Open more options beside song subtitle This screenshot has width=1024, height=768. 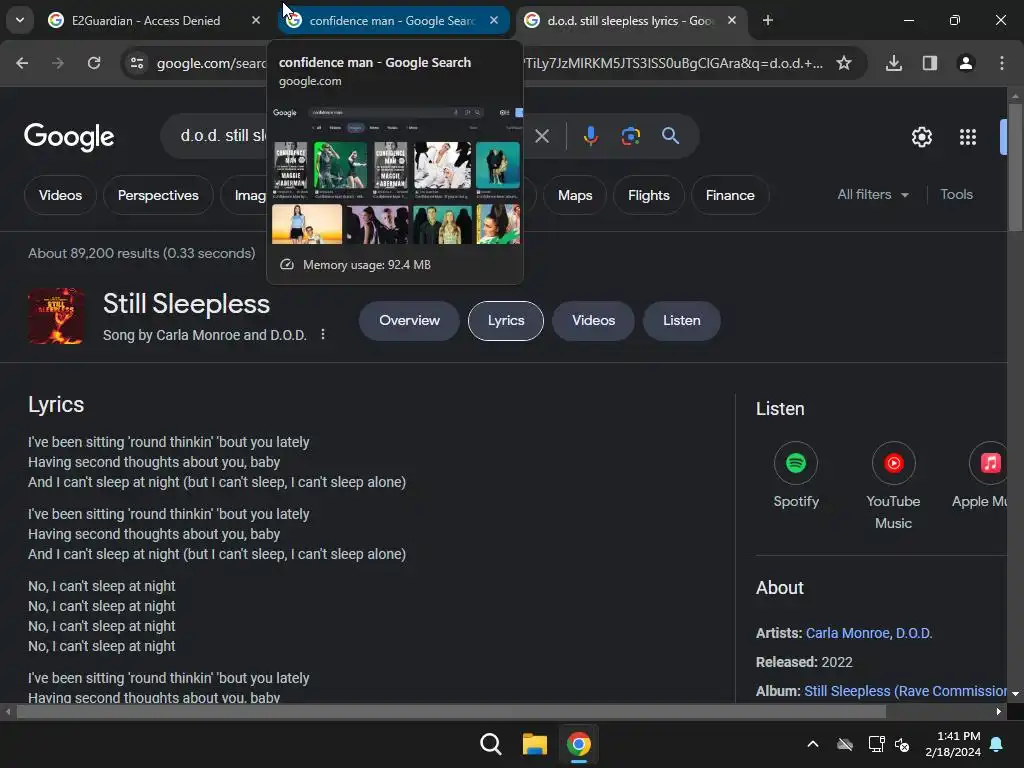tap(323, 334)
